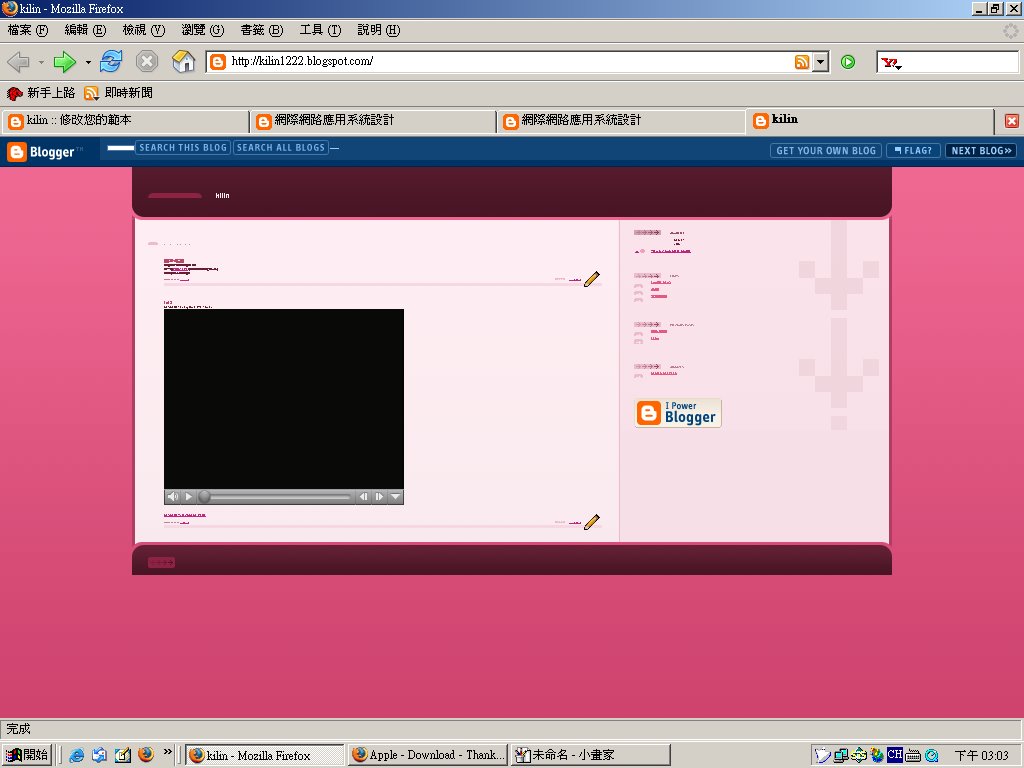The image size is (1024, 768).
Task: Open the 即時新聞 RSS bookmark
Action: [118, 93]
